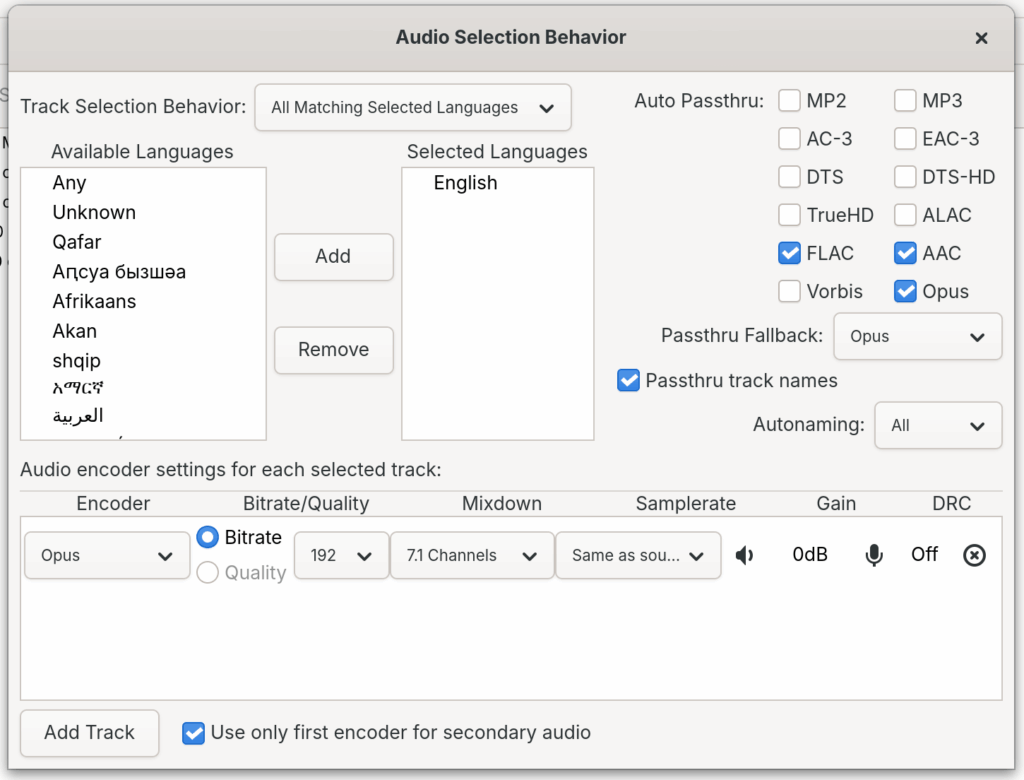Disable FLAC auto passthru
The width and height of the screenshot is (1024, 780).
tap(789, 253)
